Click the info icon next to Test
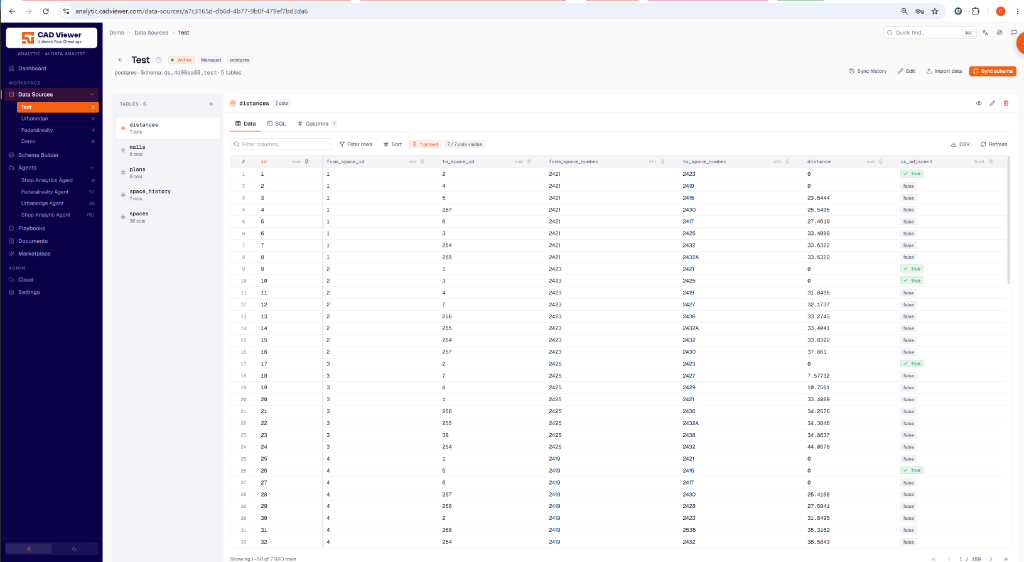1024x562 pixels. coord(159,60)
